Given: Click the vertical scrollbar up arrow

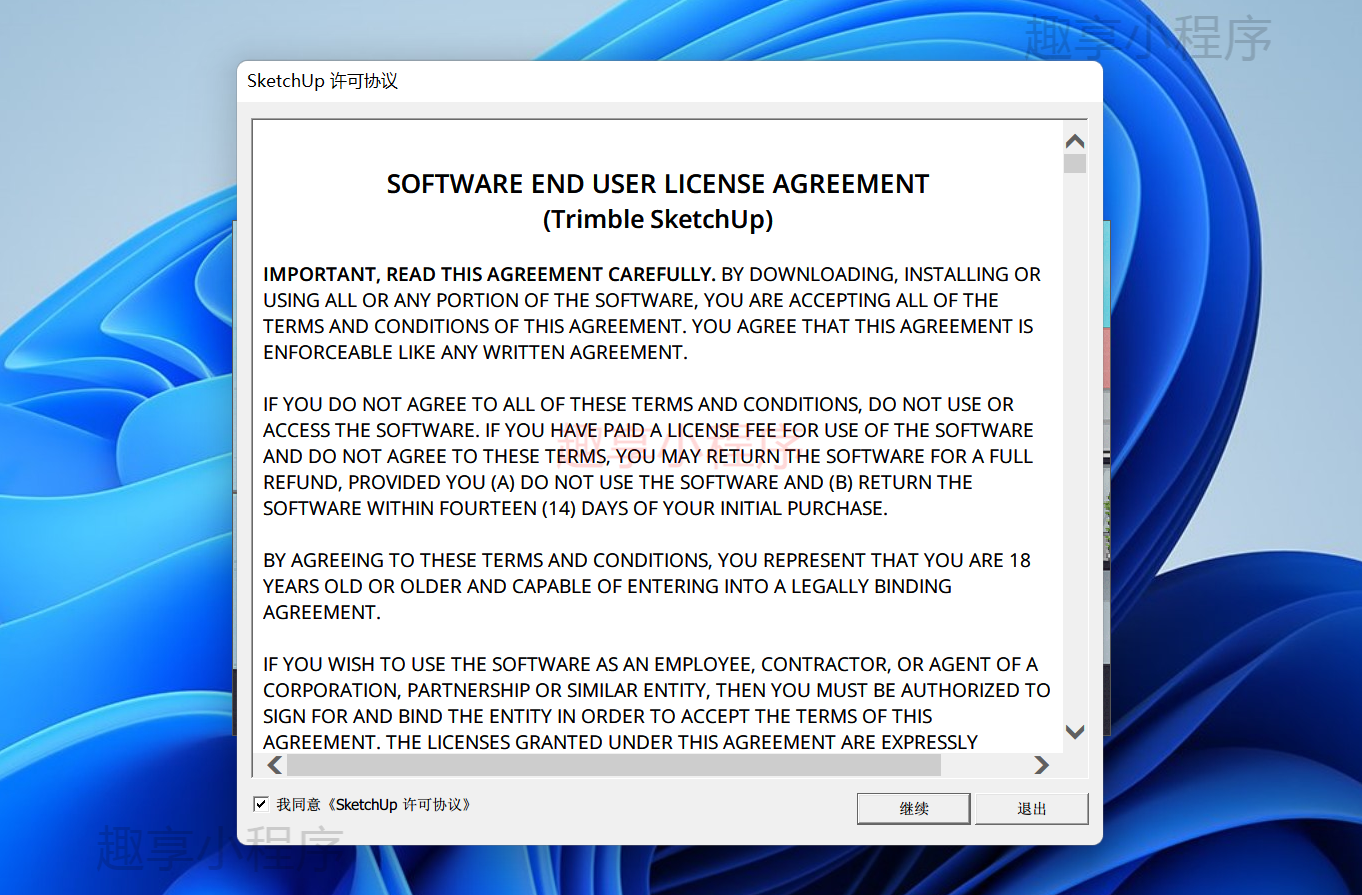Looking at the screenshot, I should point(1075,142).
